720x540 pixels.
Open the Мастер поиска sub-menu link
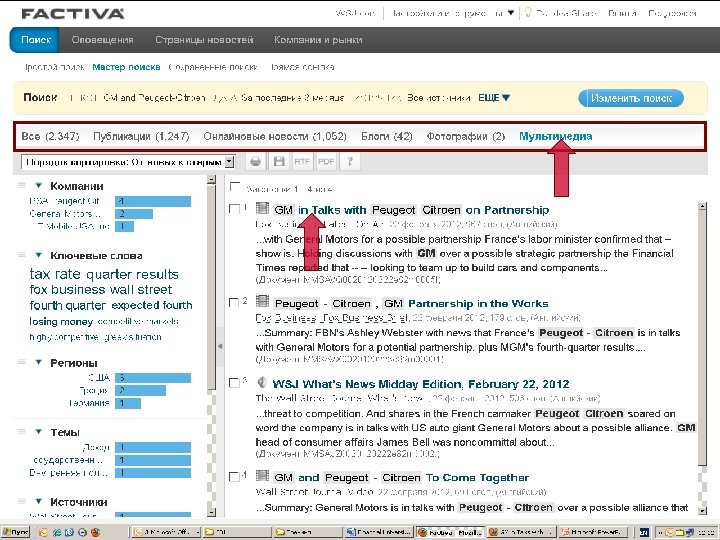tap(126, 67)
